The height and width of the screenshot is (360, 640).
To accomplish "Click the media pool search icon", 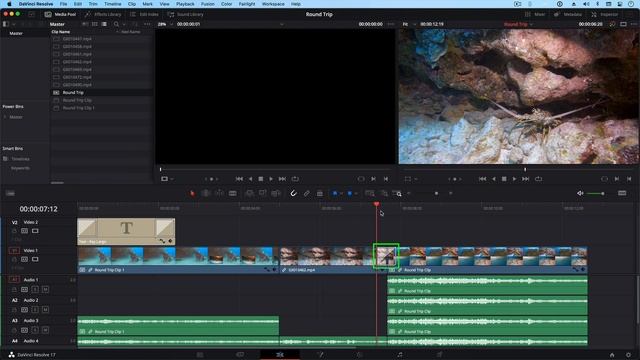I will click(116, 24).
